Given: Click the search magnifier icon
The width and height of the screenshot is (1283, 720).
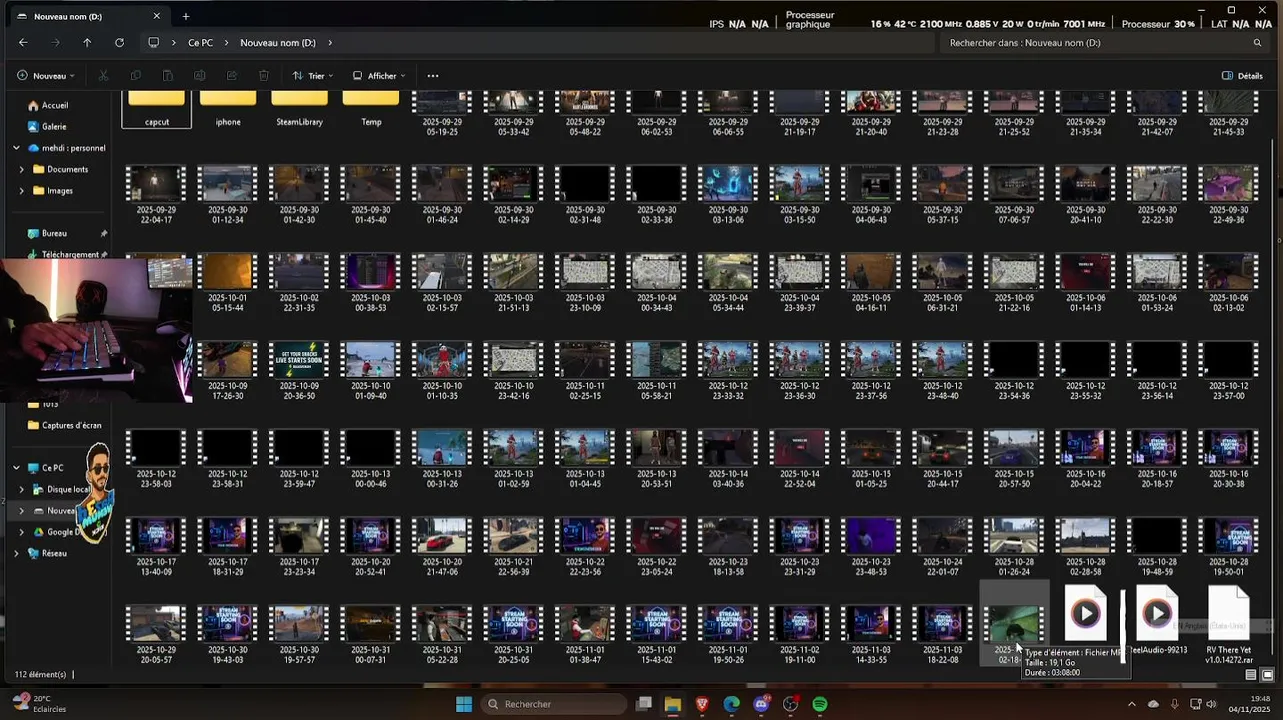Looking at the screenshot, I should [x=1257, y=43].
